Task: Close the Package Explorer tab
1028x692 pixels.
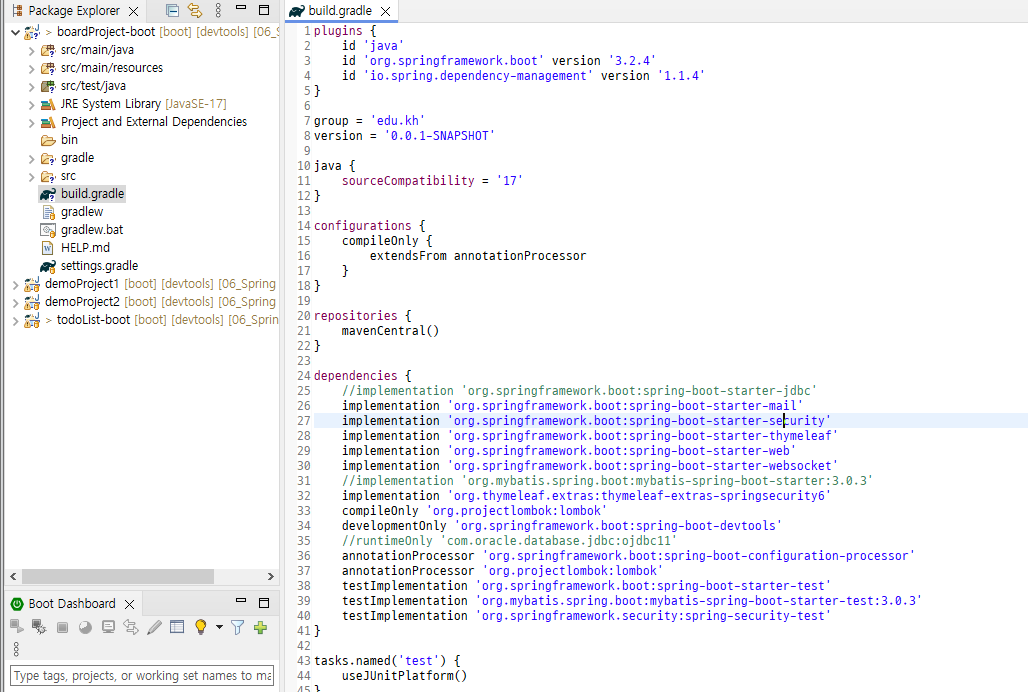Action: point(134,11)
